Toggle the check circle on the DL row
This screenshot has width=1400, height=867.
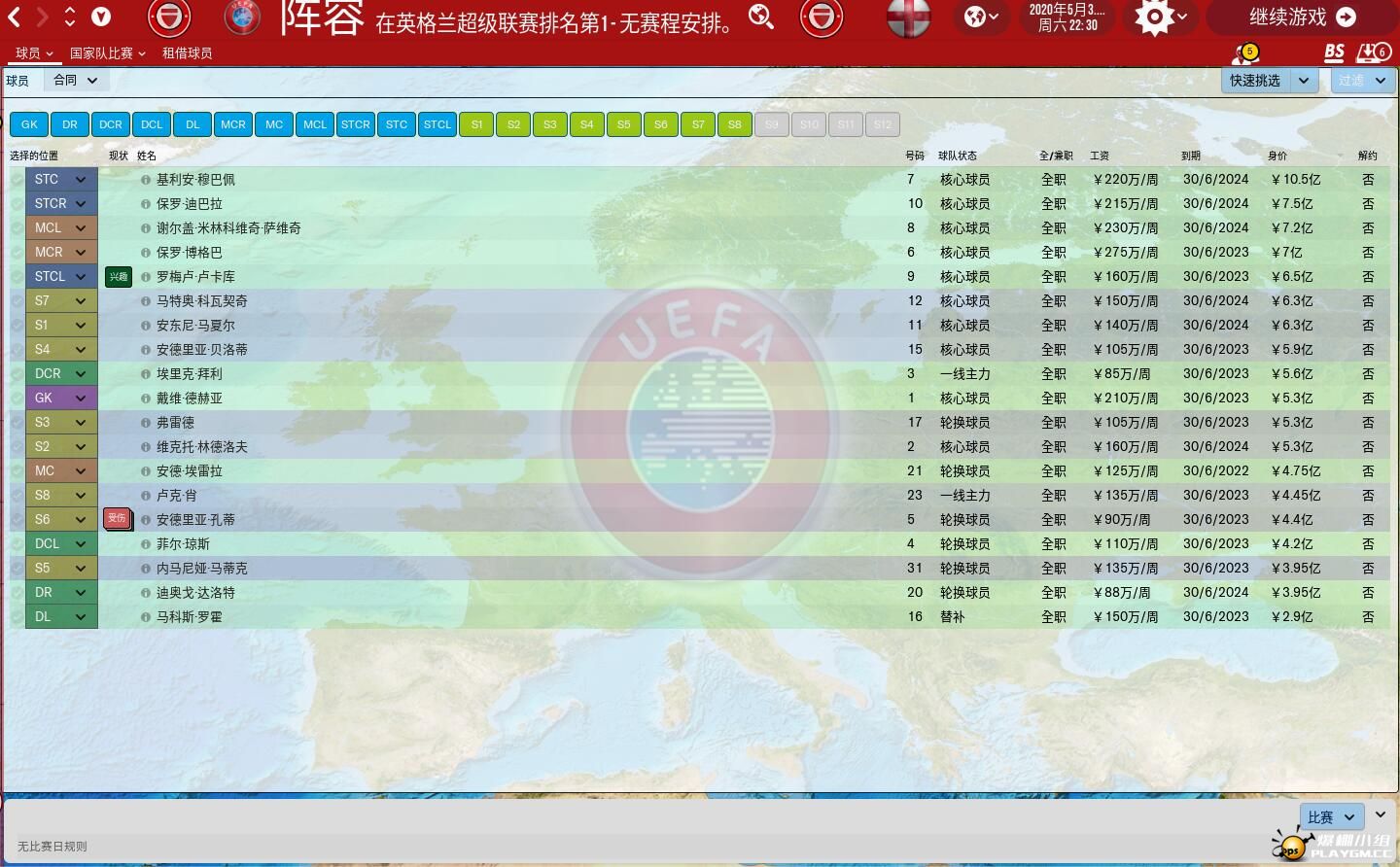(17, 617)
